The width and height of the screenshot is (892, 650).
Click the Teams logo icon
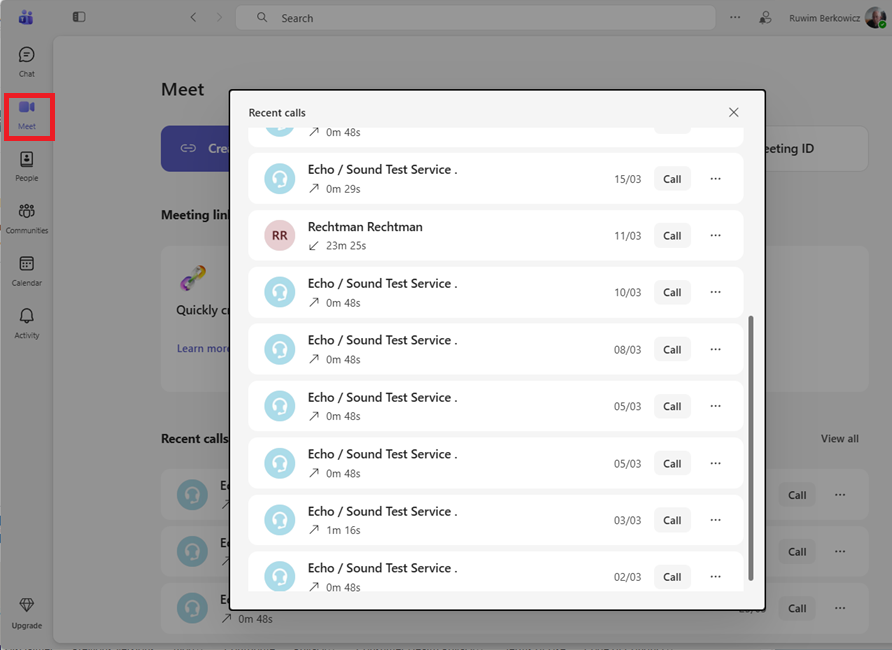(26, 18)
